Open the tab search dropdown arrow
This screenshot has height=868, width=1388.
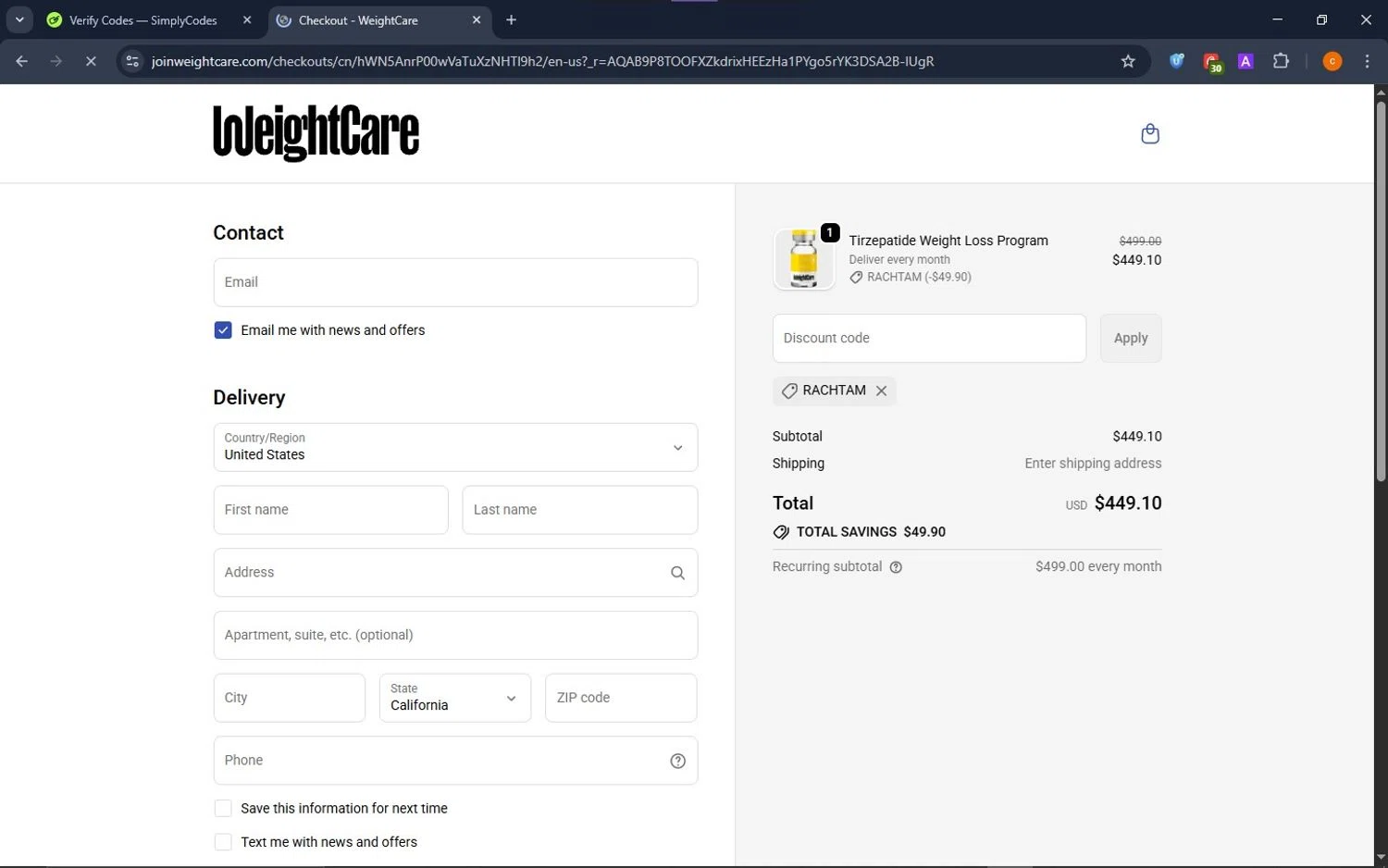[19, 19]
